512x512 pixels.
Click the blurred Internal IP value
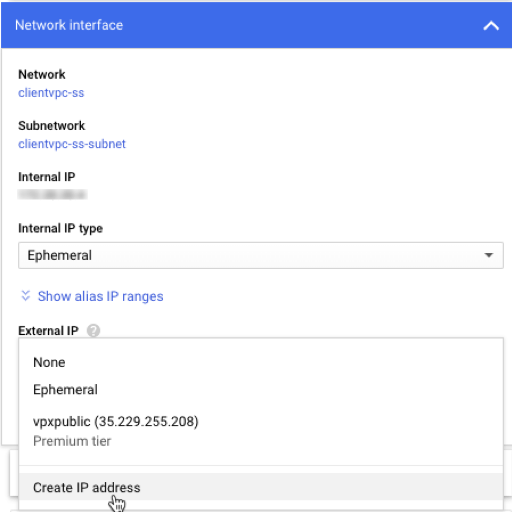click(x=52, y=194)
